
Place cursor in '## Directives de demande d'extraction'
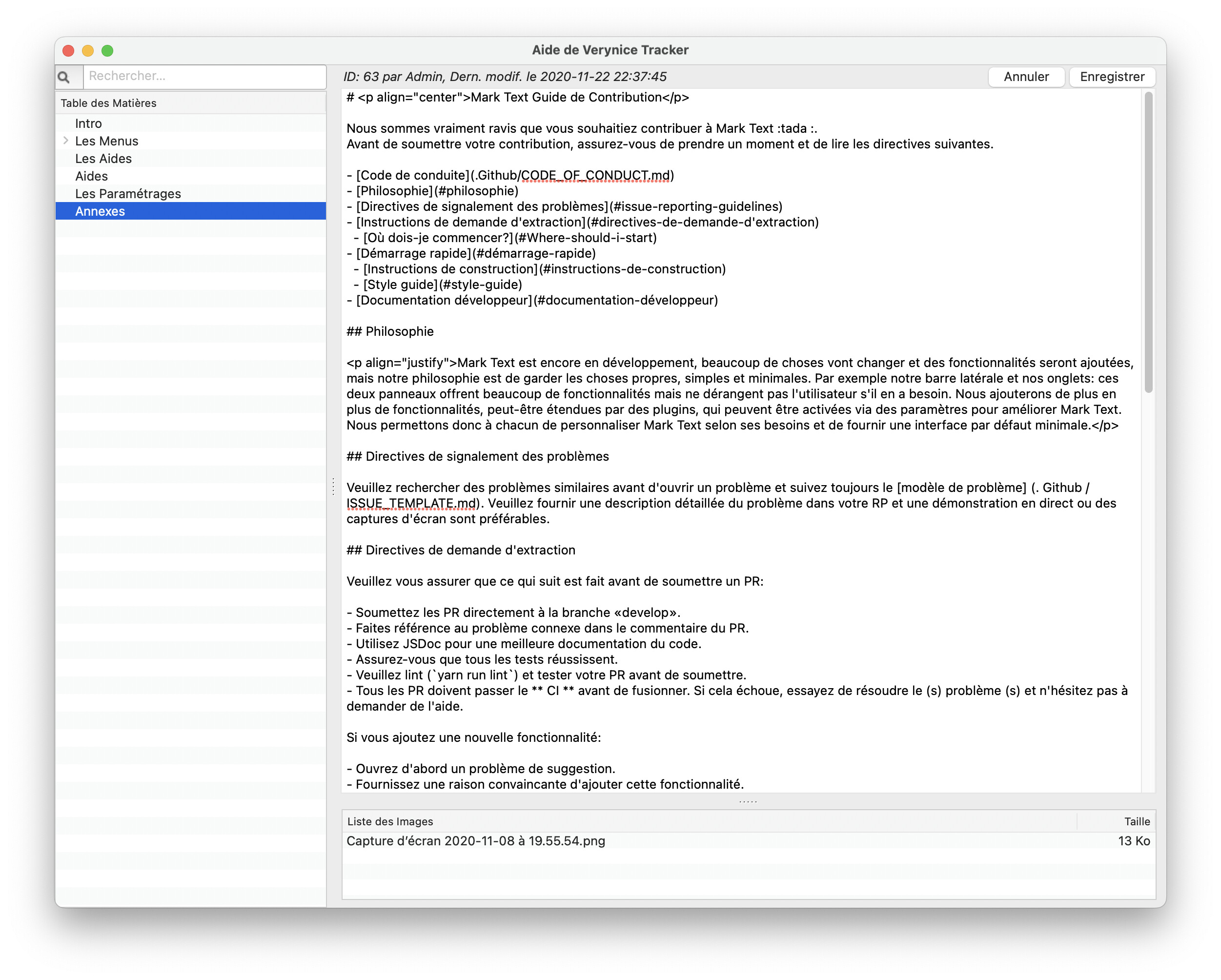(x=460, y=550)
